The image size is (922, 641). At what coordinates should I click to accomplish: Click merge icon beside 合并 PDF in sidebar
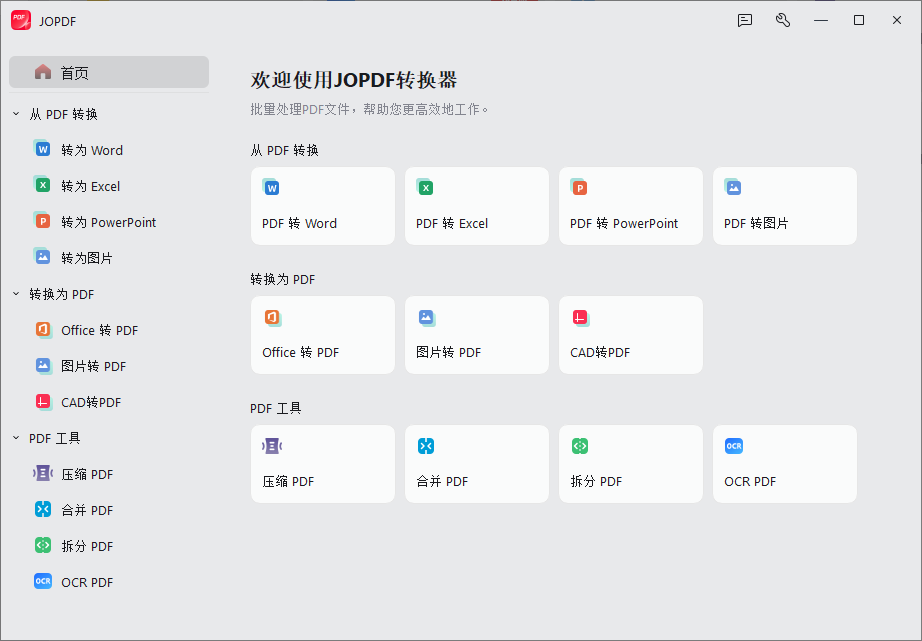42,509
